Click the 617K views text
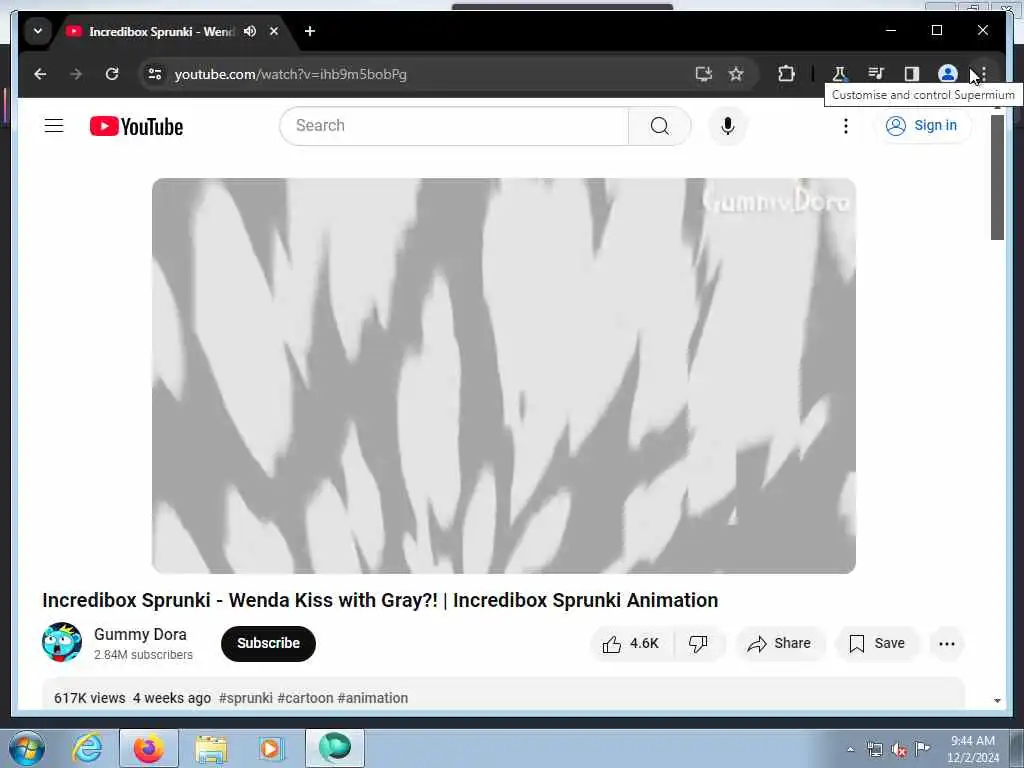1024x768 pixels. point(89,698)
